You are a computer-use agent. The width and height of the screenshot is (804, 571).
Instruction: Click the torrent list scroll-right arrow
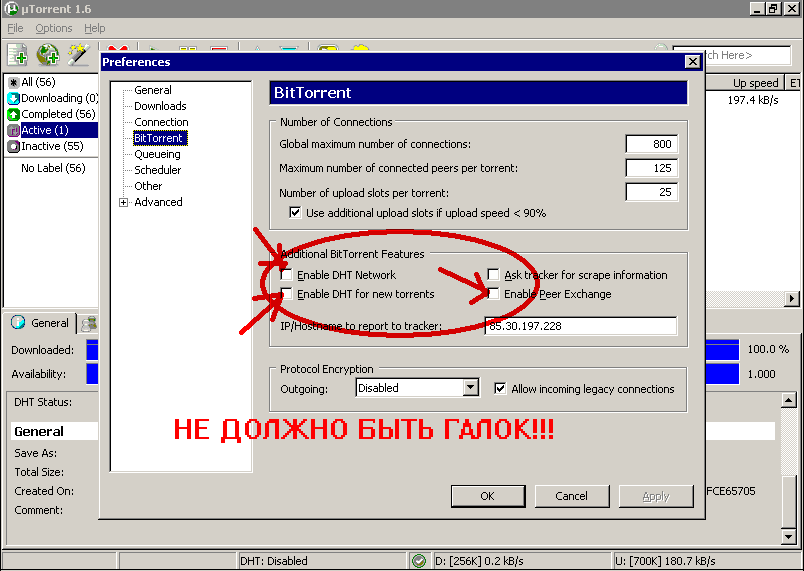pyautogui.click(x=791, y=298)
